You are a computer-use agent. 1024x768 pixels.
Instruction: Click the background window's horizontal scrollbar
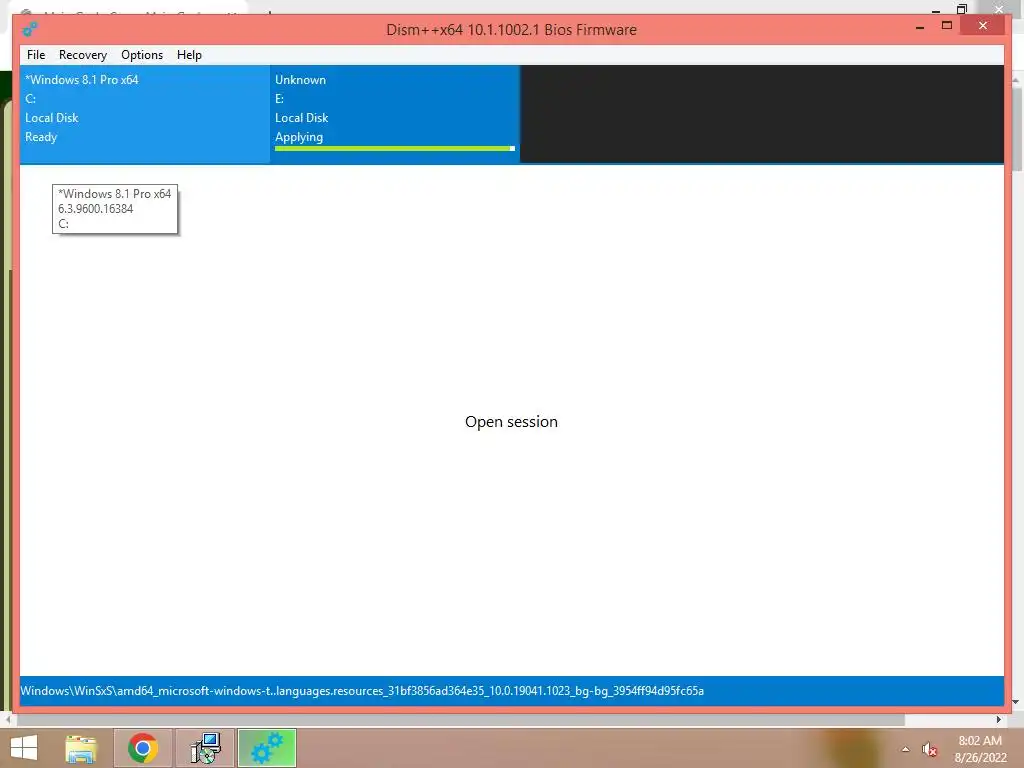(x=460, y=720)
